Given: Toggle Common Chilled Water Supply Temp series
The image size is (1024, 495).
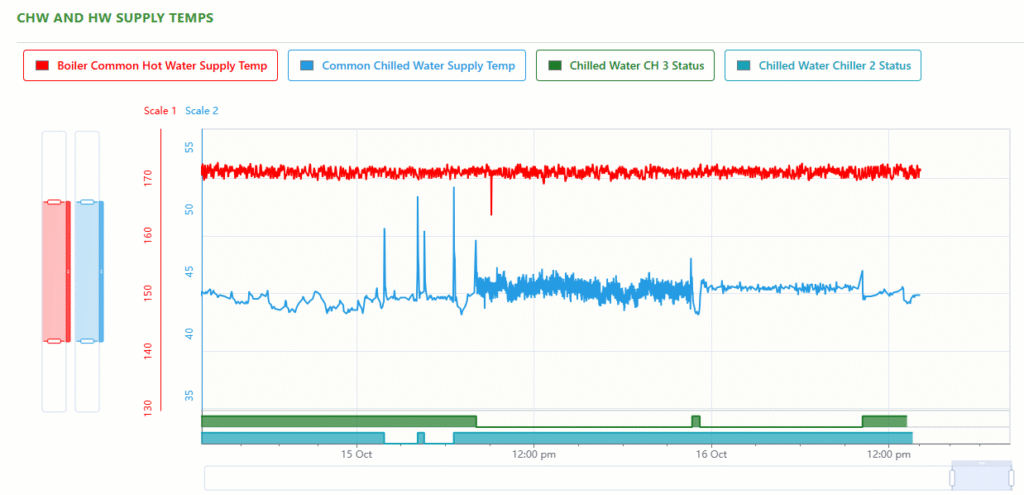Looking at the screenshot, I should pos(406,66).
